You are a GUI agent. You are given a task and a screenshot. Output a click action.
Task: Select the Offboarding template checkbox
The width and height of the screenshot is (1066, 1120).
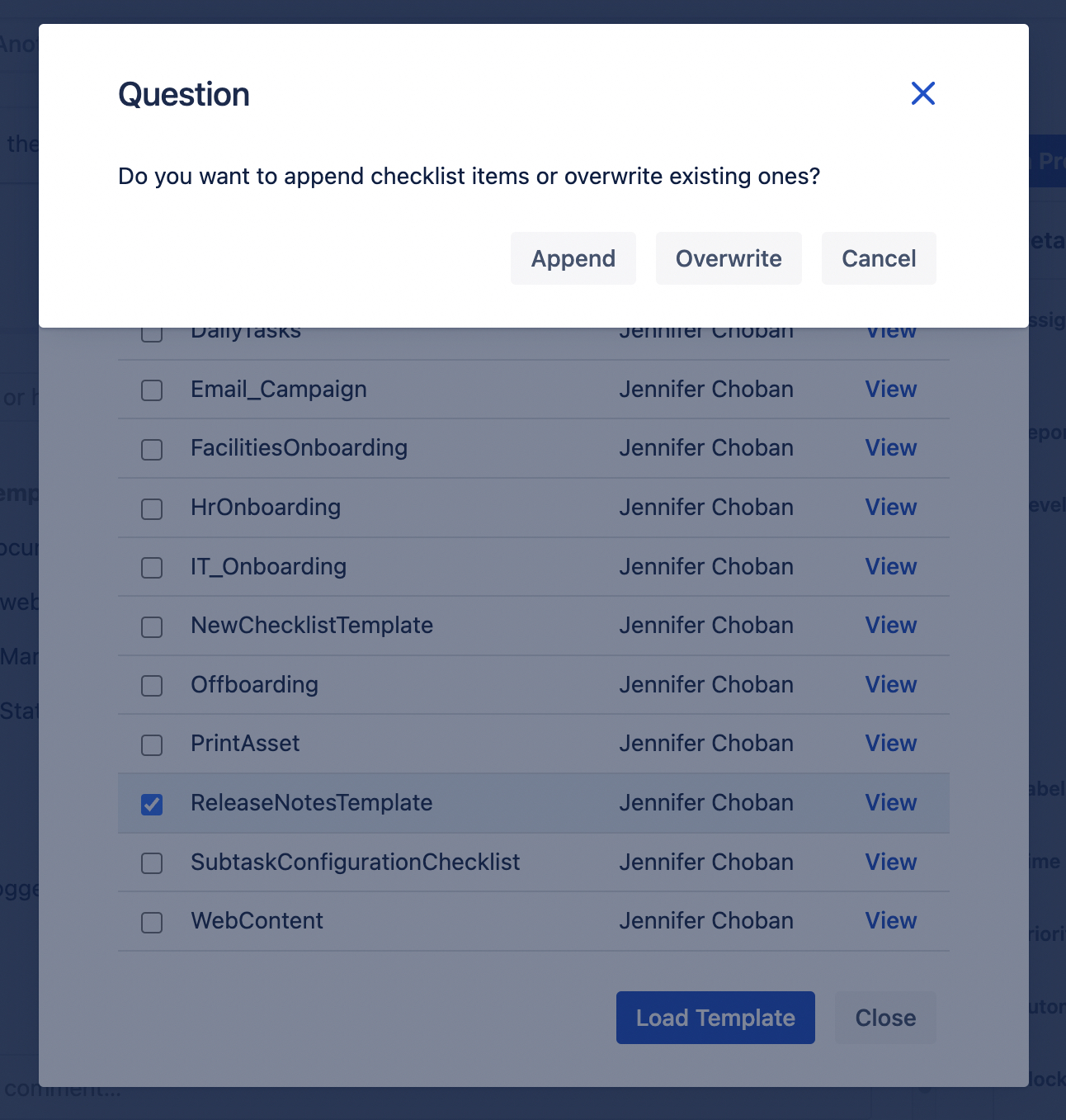pos(152,686)
